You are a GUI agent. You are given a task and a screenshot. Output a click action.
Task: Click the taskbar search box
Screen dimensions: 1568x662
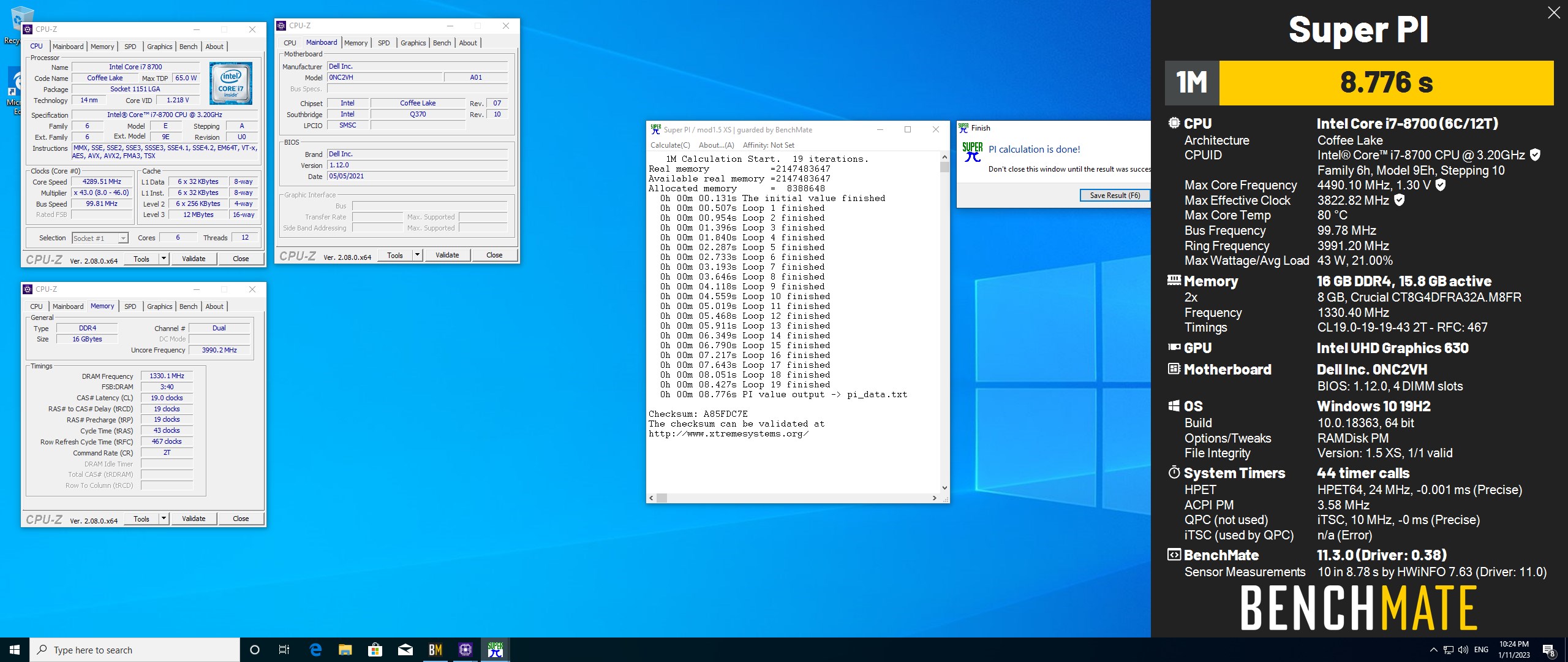pos(135,650)
